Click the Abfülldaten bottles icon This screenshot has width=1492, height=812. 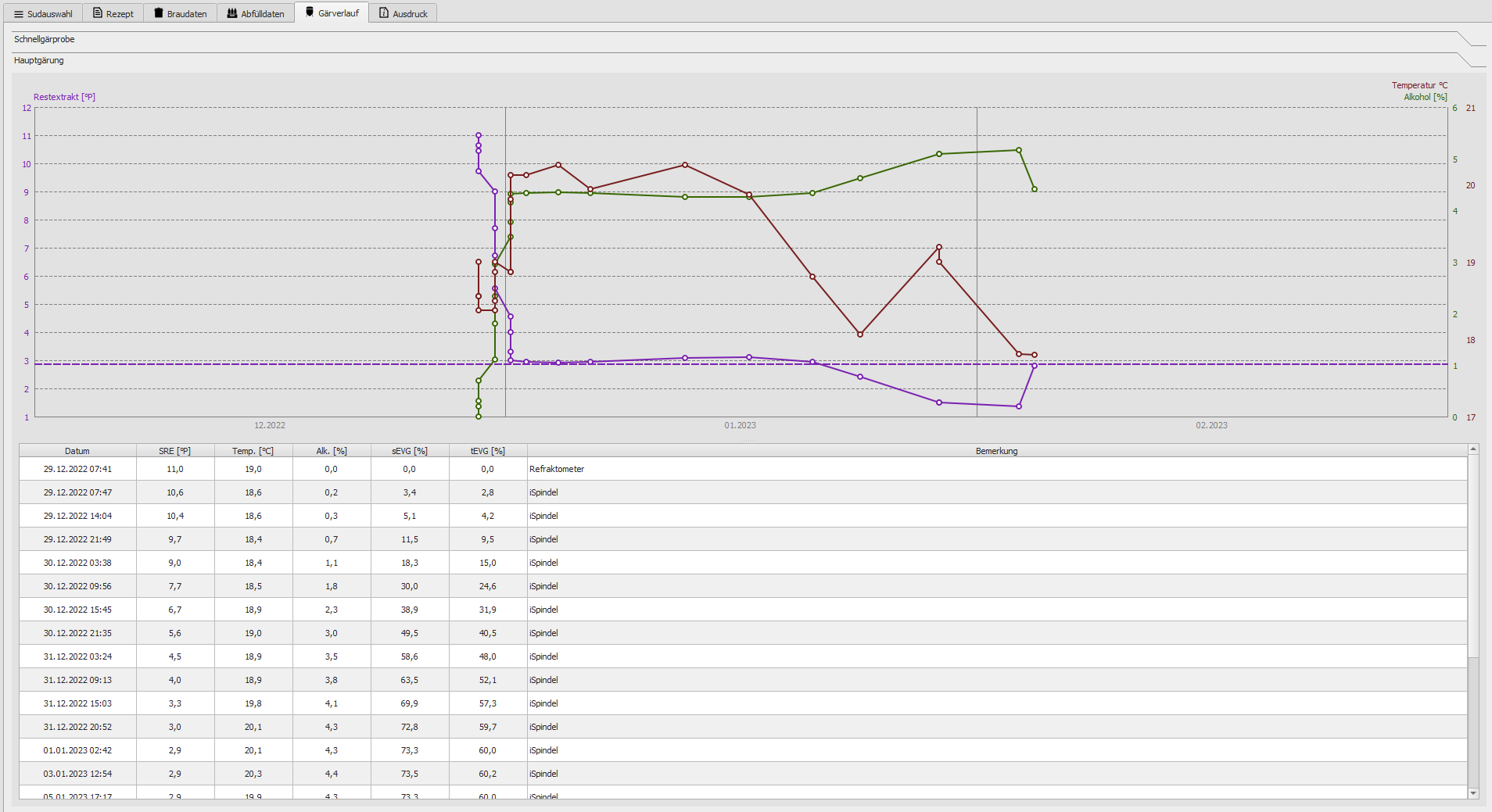tap(232, 13)
